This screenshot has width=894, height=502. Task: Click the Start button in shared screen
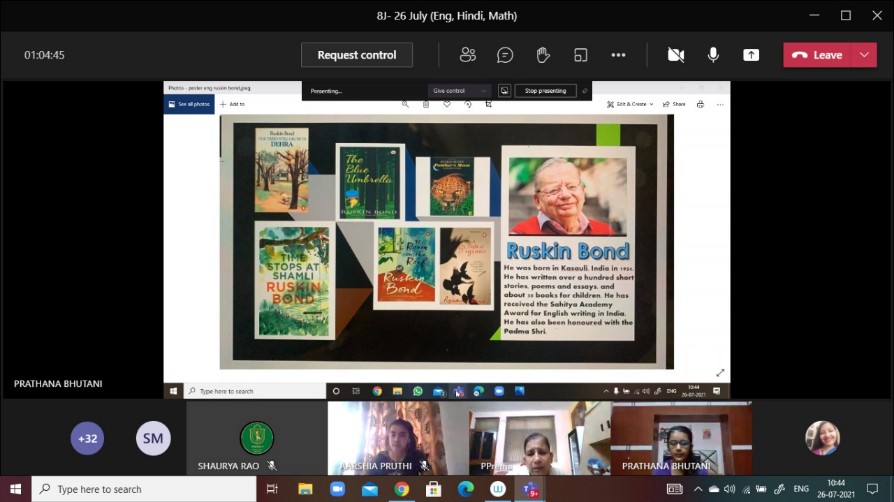[173, 391]
